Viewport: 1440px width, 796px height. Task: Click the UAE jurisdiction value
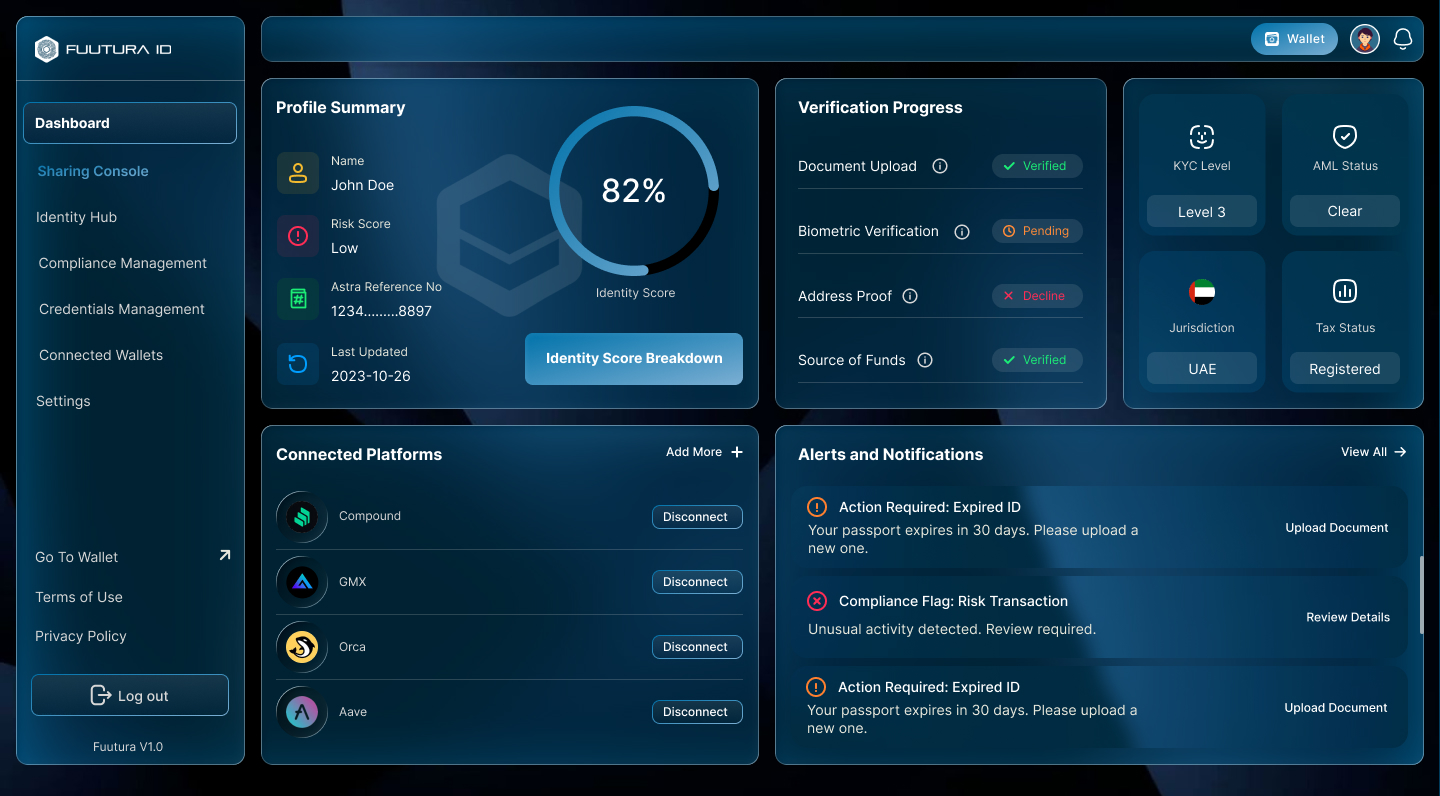coord(1202,369)
